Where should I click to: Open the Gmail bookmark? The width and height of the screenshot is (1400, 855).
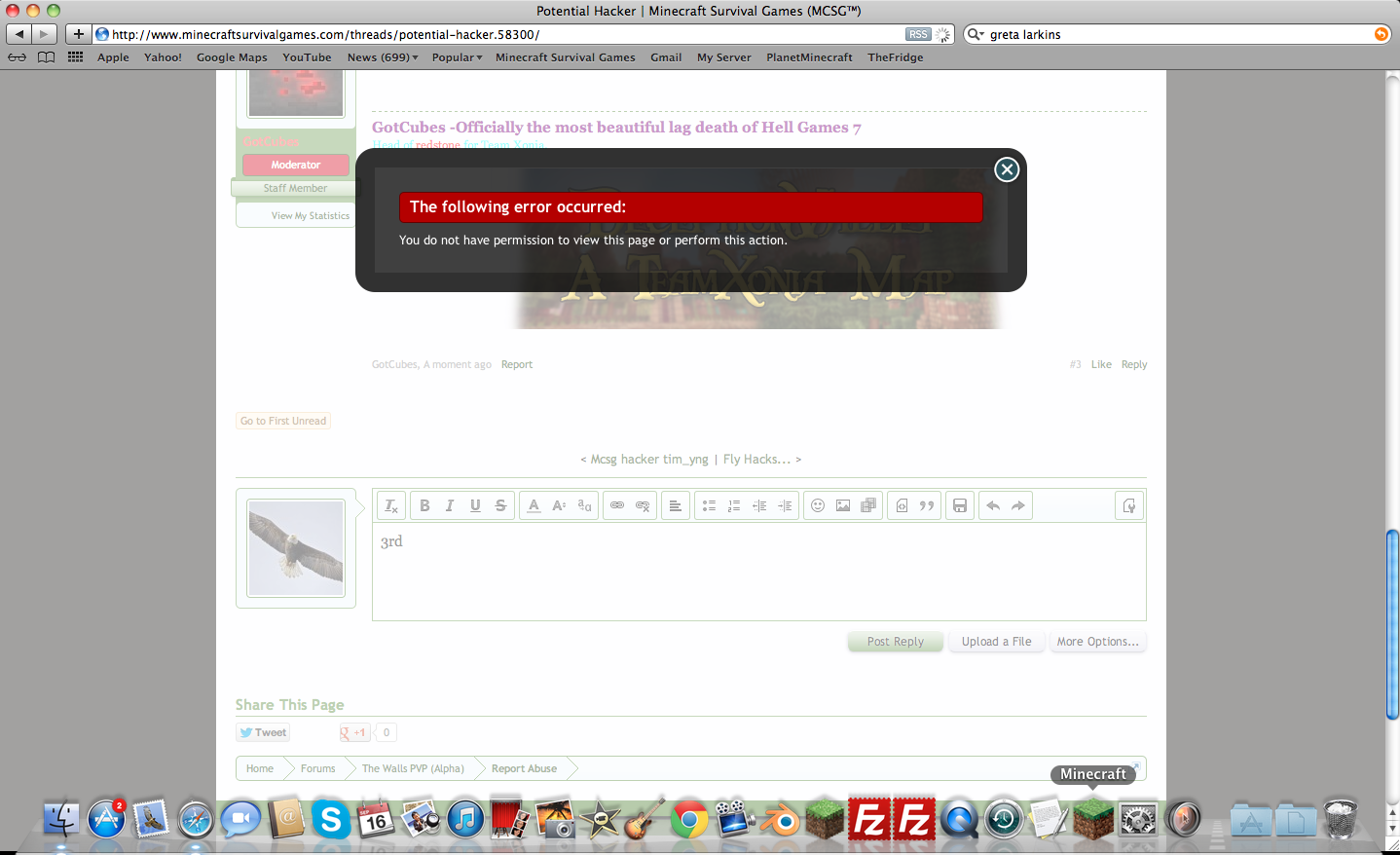click(x=666, y=57)
